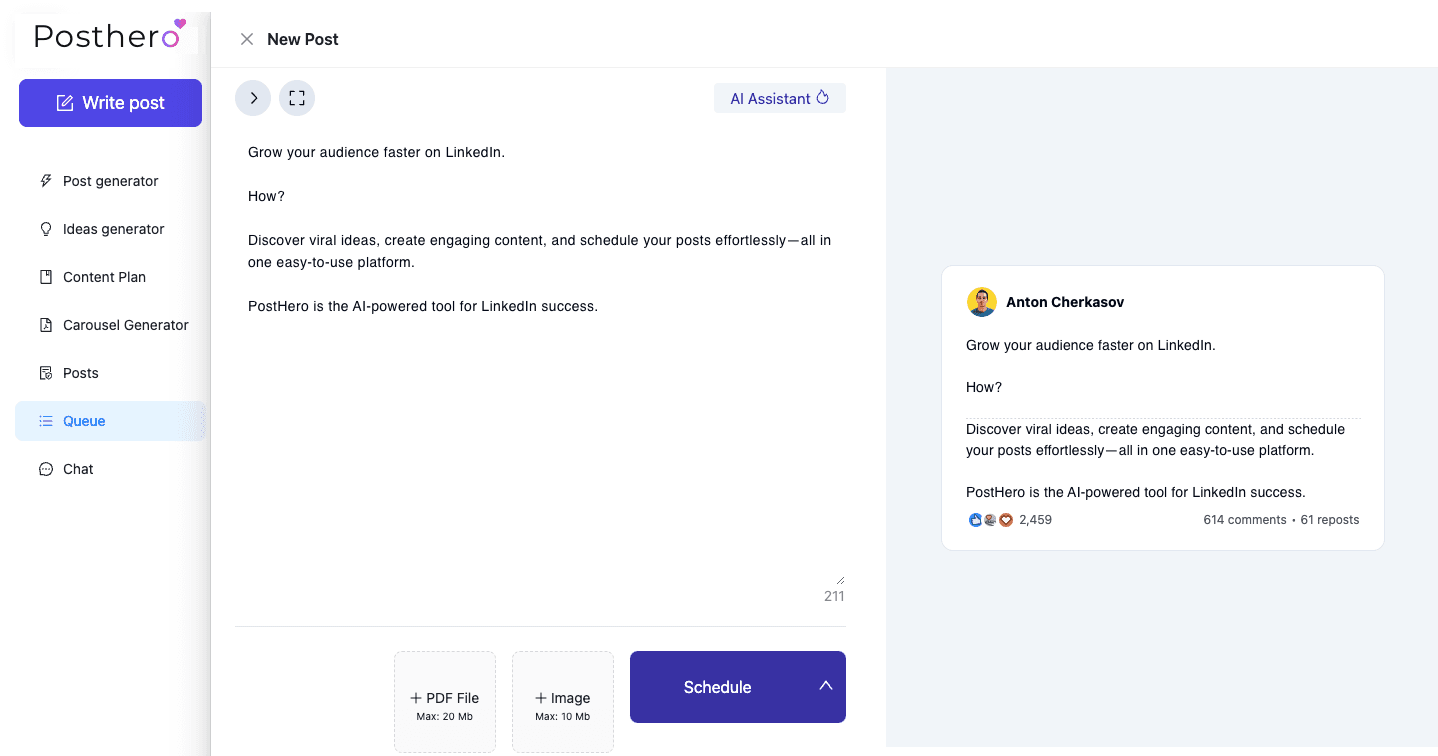The image size is (1438, 756).
Task: Click the Chat bubble icon
Action: (x=45, y=469)
